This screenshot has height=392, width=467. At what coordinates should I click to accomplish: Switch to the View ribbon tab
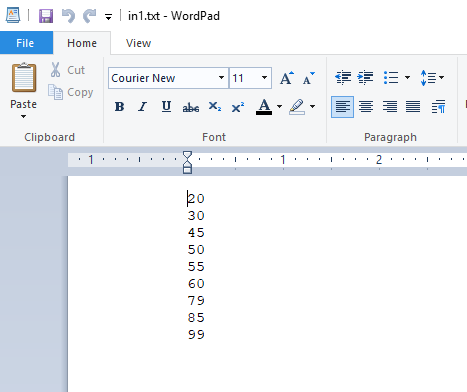(138, 43)
